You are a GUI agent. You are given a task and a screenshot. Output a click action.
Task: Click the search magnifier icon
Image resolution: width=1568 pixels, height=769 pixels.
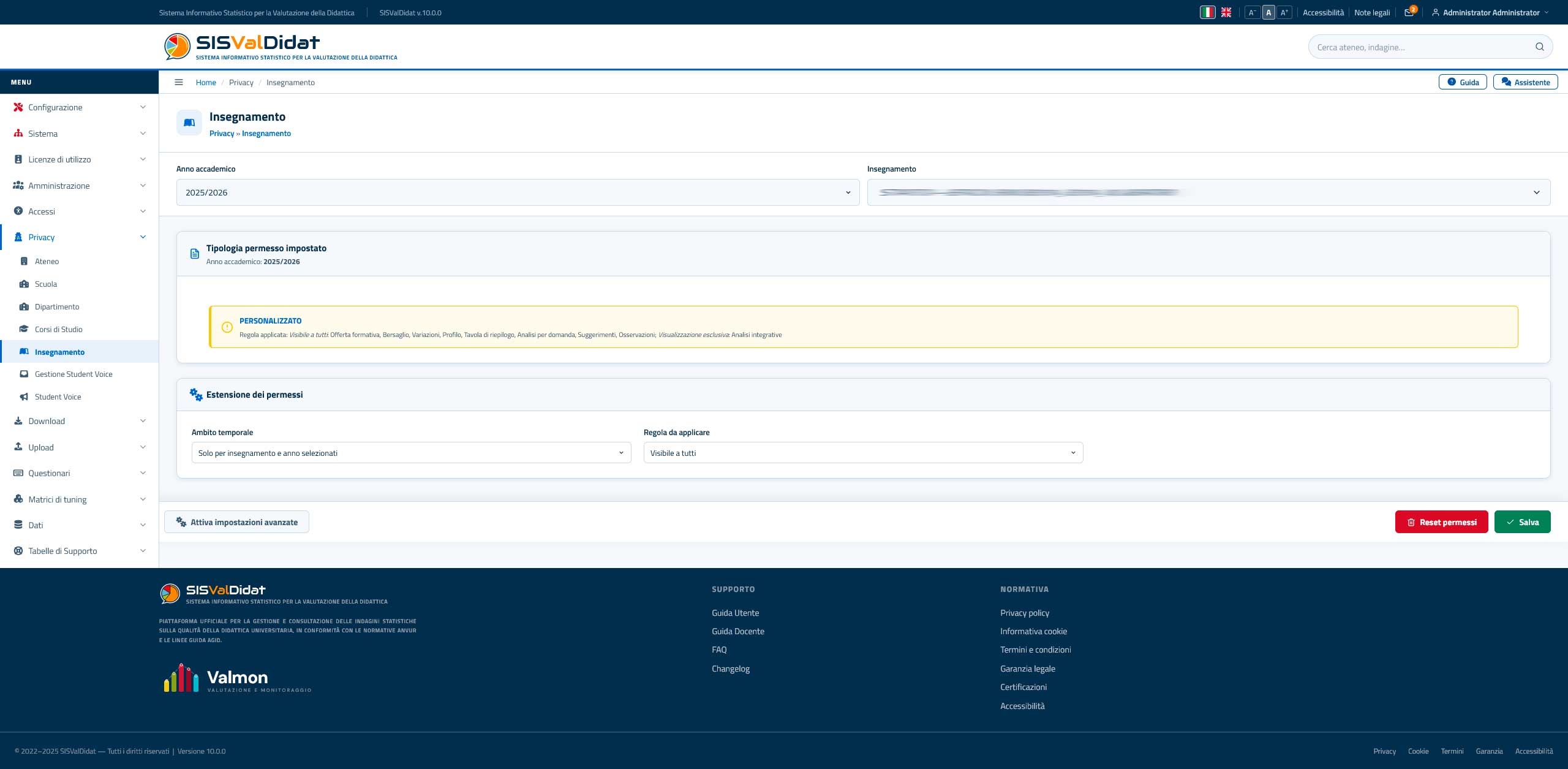tap(1540, 47)
